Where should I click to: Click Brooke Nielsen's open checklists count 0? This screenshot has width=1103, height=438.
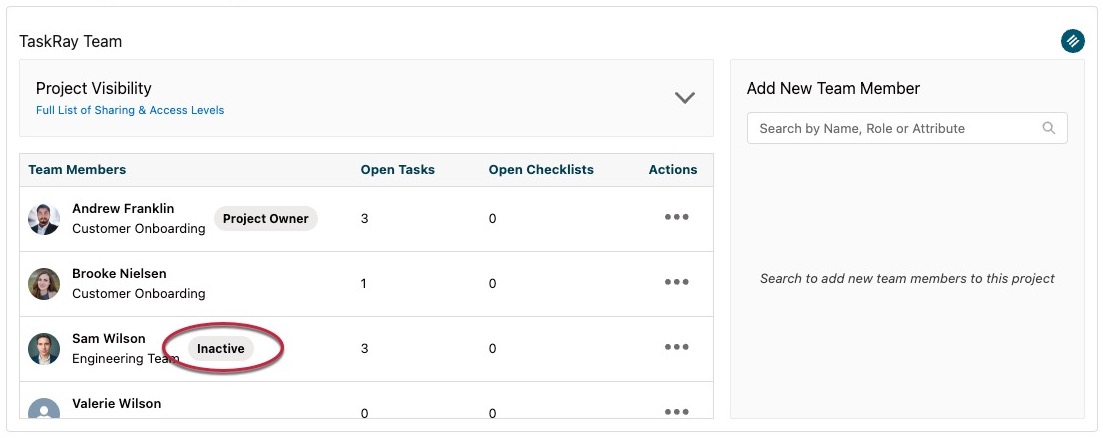click(x=492, y=283)
